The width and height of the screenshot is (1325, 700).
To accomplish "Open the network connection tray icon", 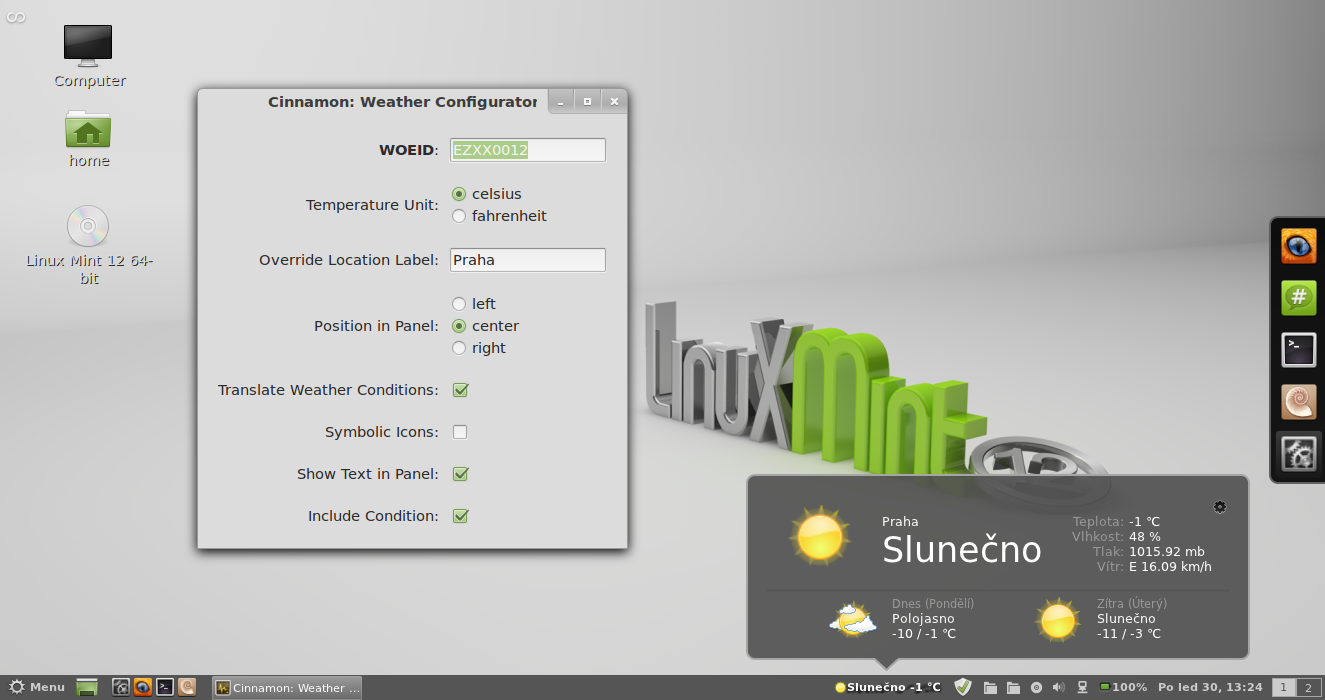I will pyautogui.click(x=1082, y=687).
